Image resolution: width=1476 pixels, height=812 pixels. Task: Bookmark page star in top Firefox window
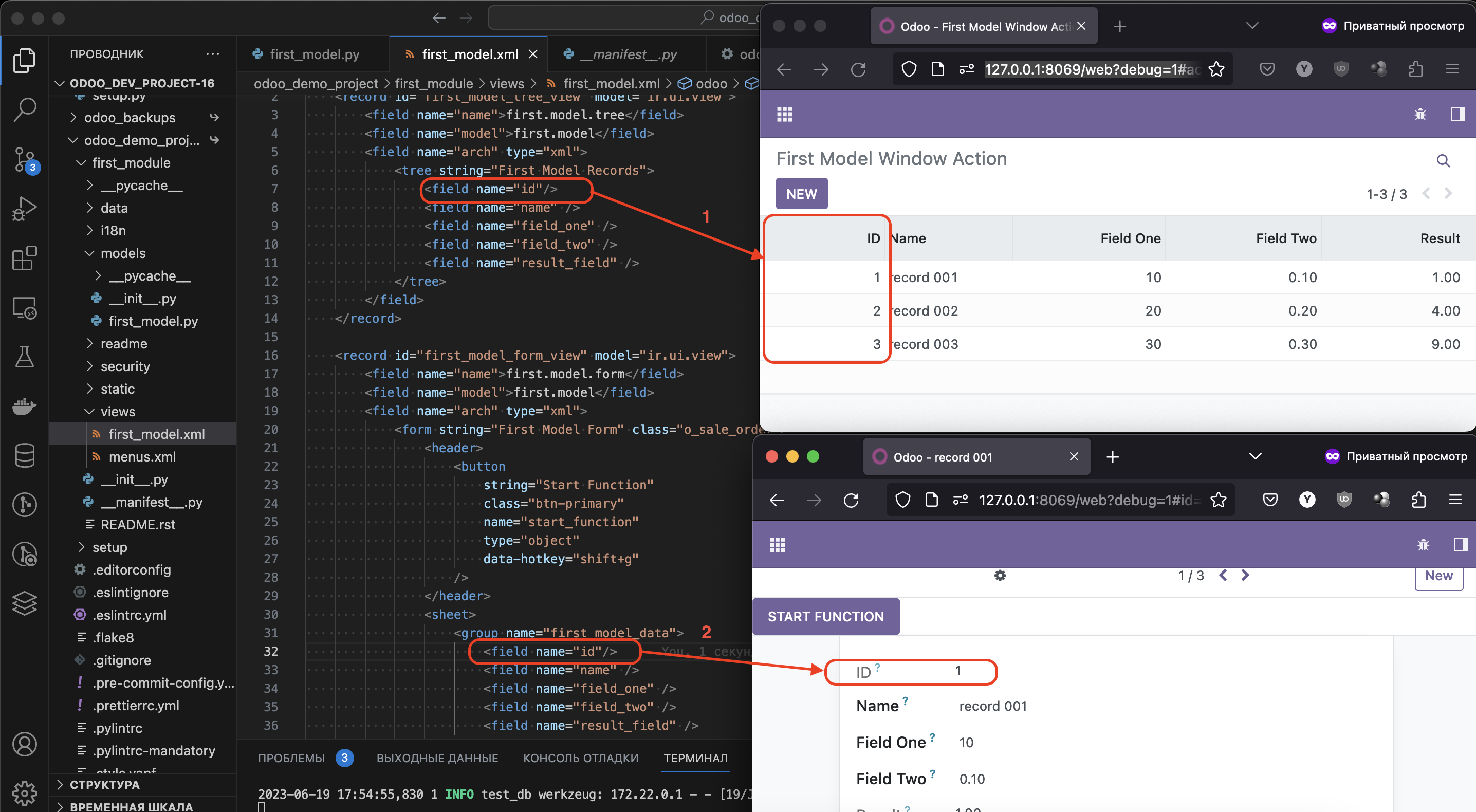tap(1216, 69)
